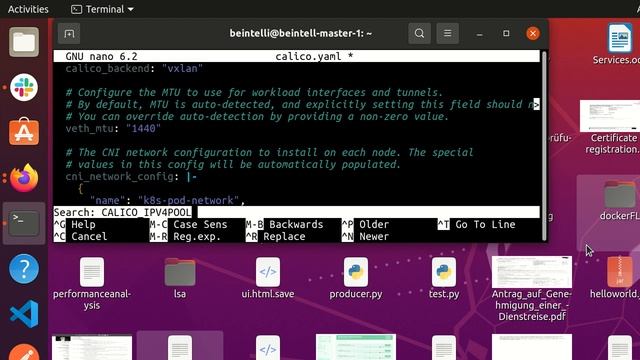This screenshot has width=640, height=360.
Task: Click the veth_mtu "1440" line
Action: (113, 129)
